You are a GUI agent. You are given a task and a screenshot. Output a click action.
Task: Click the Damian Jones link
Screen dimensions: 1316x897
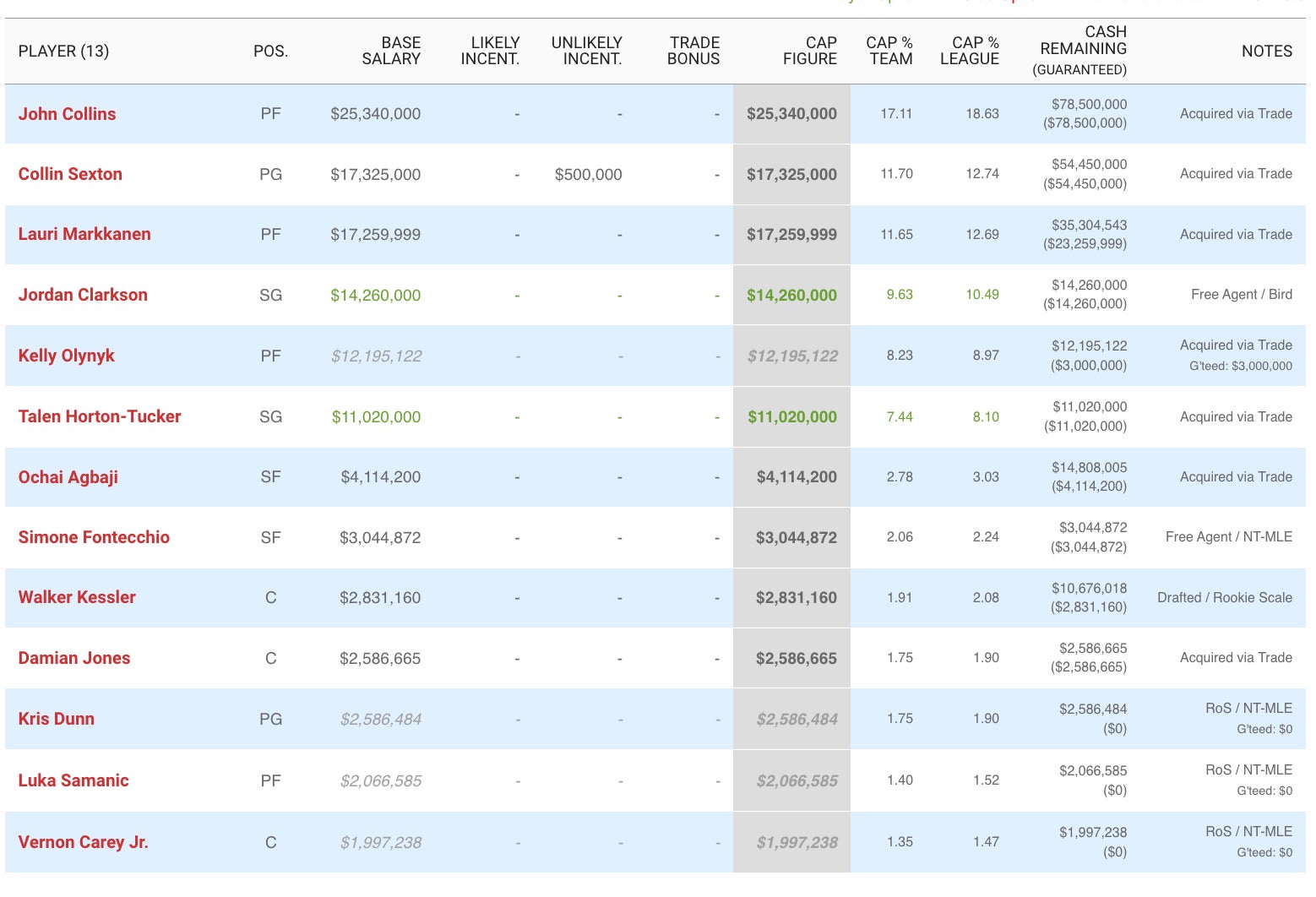[74, 658]
